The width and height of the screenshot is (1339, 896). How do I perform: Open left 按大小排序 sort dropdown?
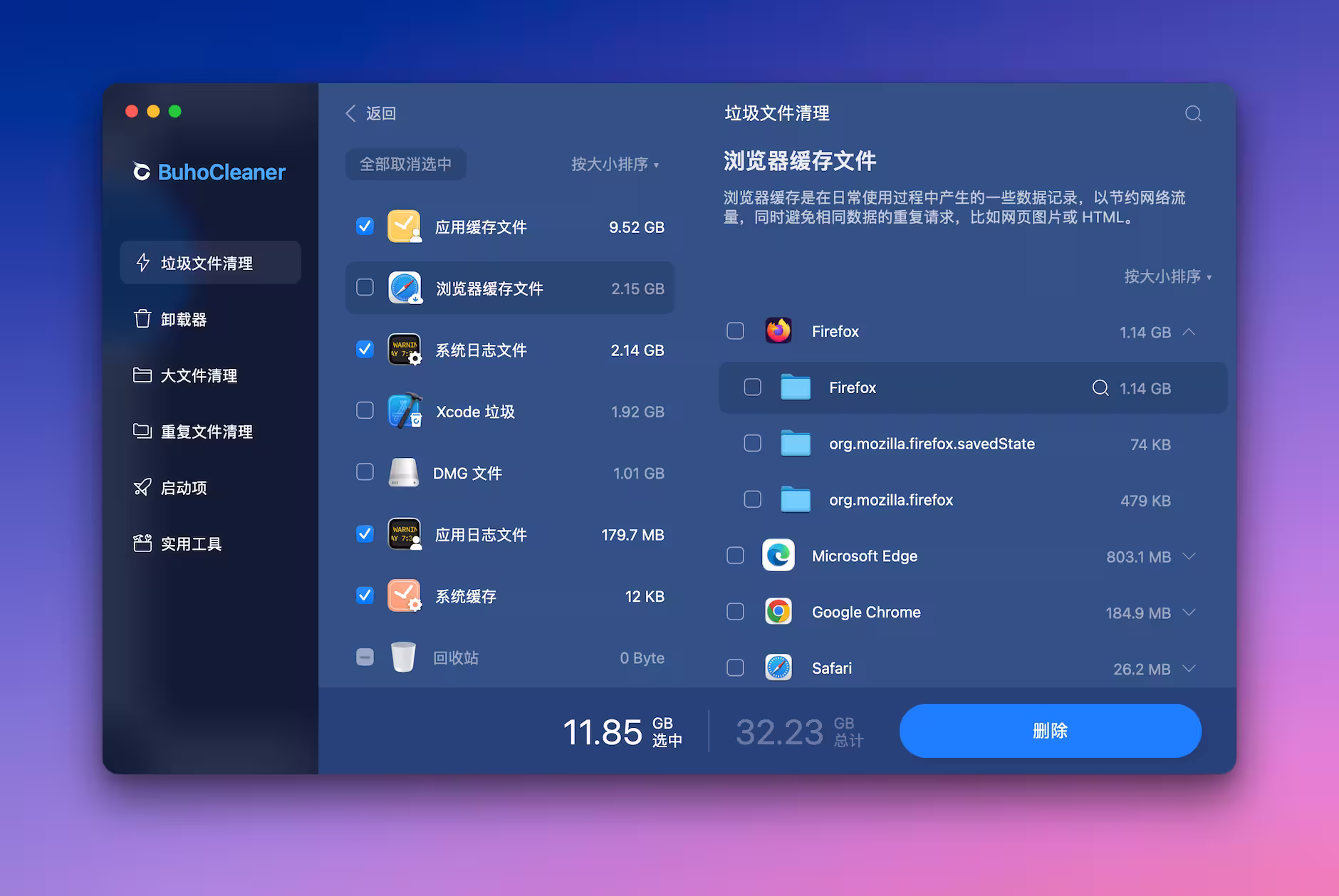tap(615, 165)
